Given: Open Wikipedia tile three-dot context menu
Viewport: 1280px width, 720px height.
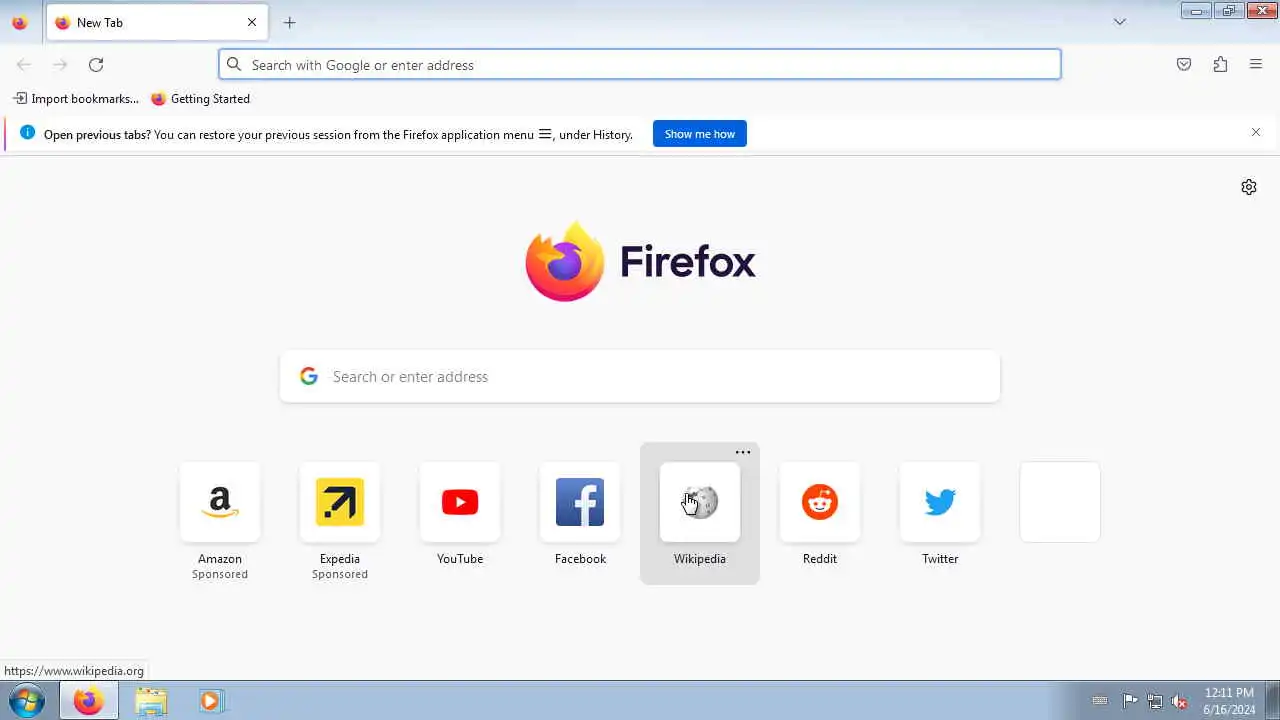Looking at the screenshot, I should point(743,453).
